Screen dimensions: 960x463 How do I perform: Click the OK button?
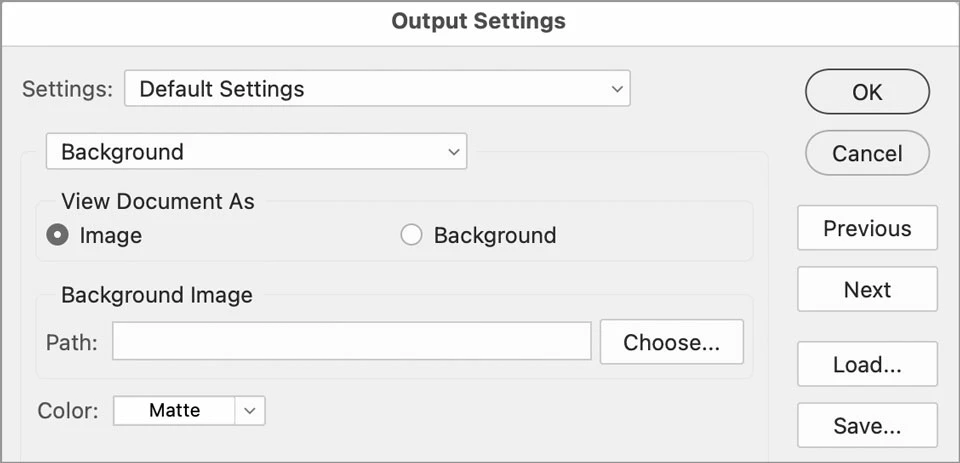coord(867,92)
